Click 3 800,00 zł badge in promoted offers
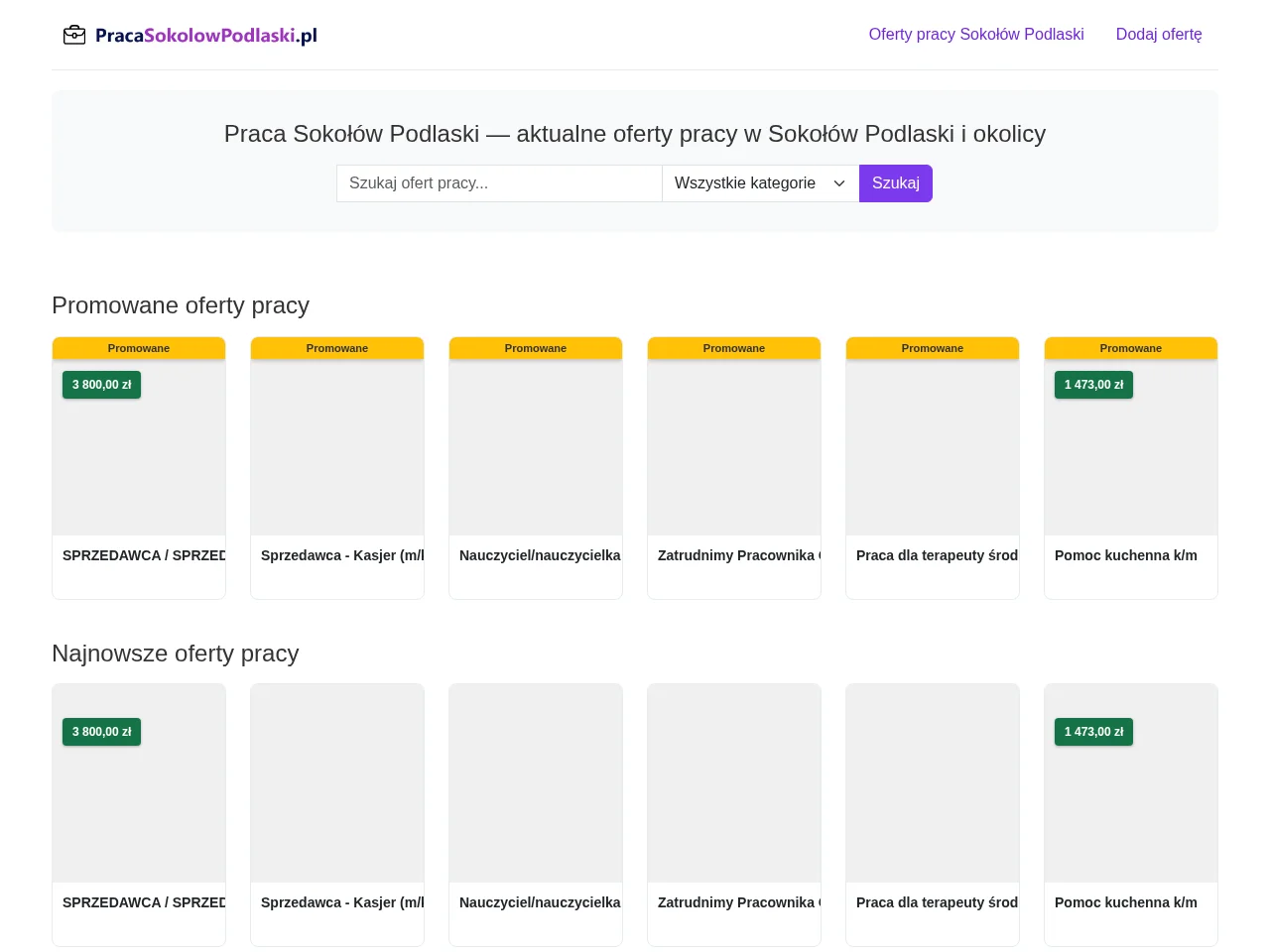Viewport: 1270px width, 952px height. tap(101, 385)
